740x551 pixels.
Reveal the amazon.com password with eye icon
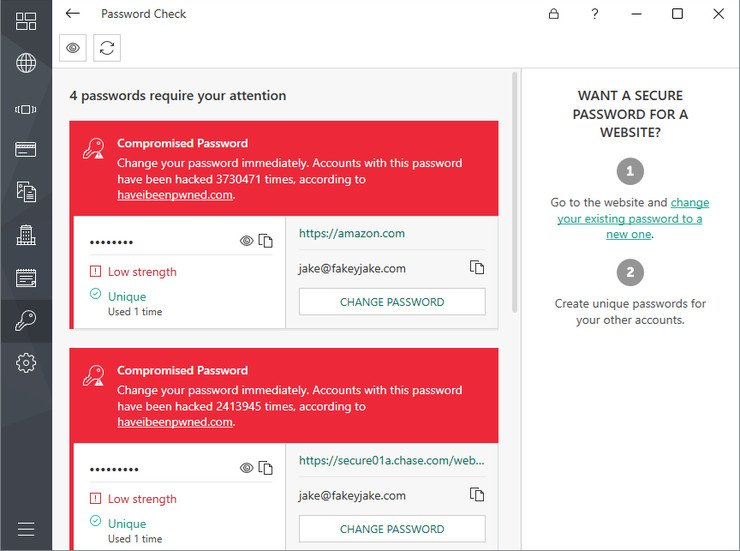tap(246, 241)
